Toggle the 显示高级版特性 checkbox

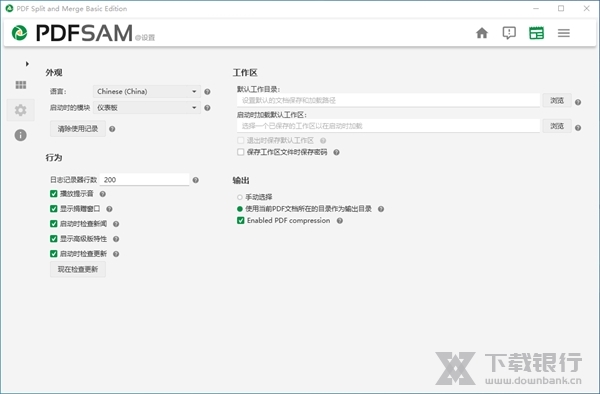coord(54,239)
